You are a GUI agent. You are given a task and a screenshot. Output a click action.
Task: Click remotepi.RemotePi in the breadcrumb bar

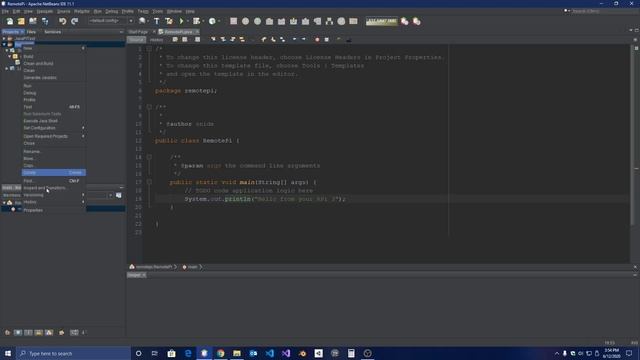pyautogui.click(x=154, y=267)
